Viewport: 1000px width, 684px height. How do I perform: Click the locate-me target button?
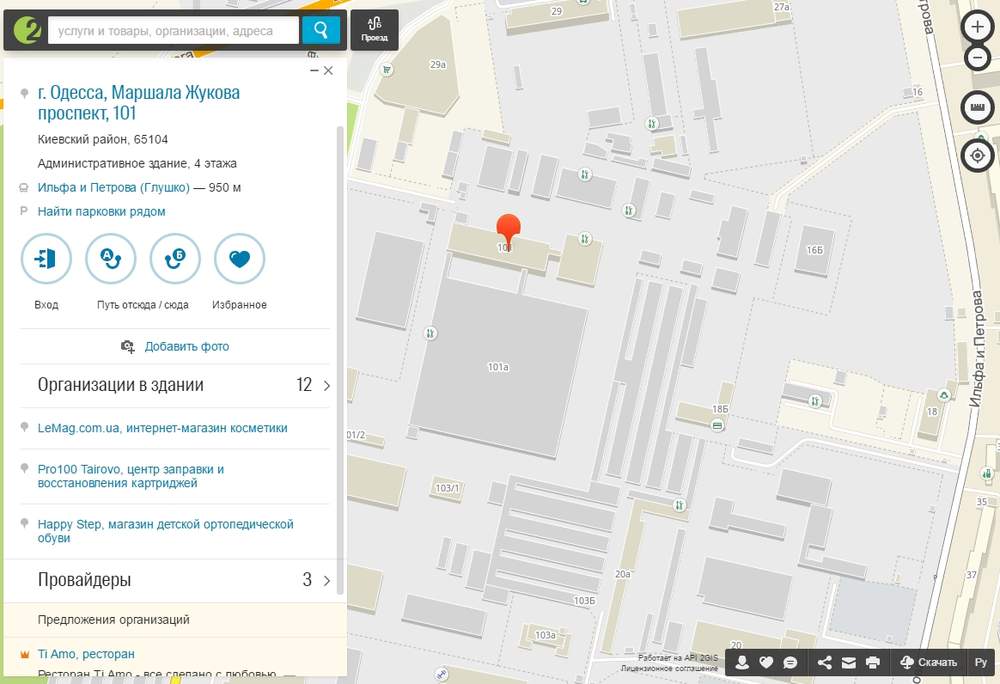click(977, 156)
